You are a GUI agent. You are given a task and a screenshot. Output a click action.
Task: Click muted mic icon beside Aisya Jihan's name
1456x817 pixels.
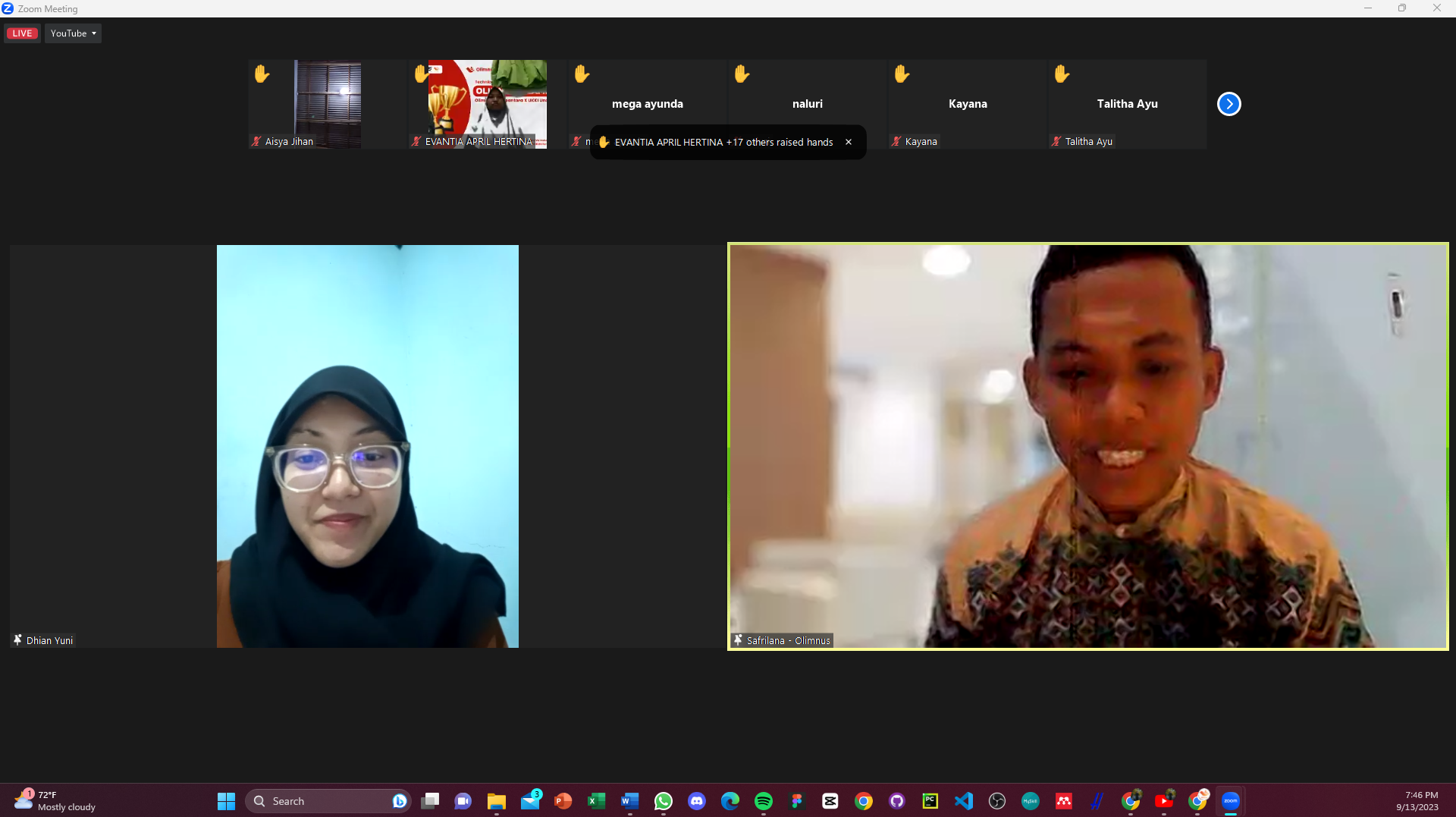coord(256,141)
